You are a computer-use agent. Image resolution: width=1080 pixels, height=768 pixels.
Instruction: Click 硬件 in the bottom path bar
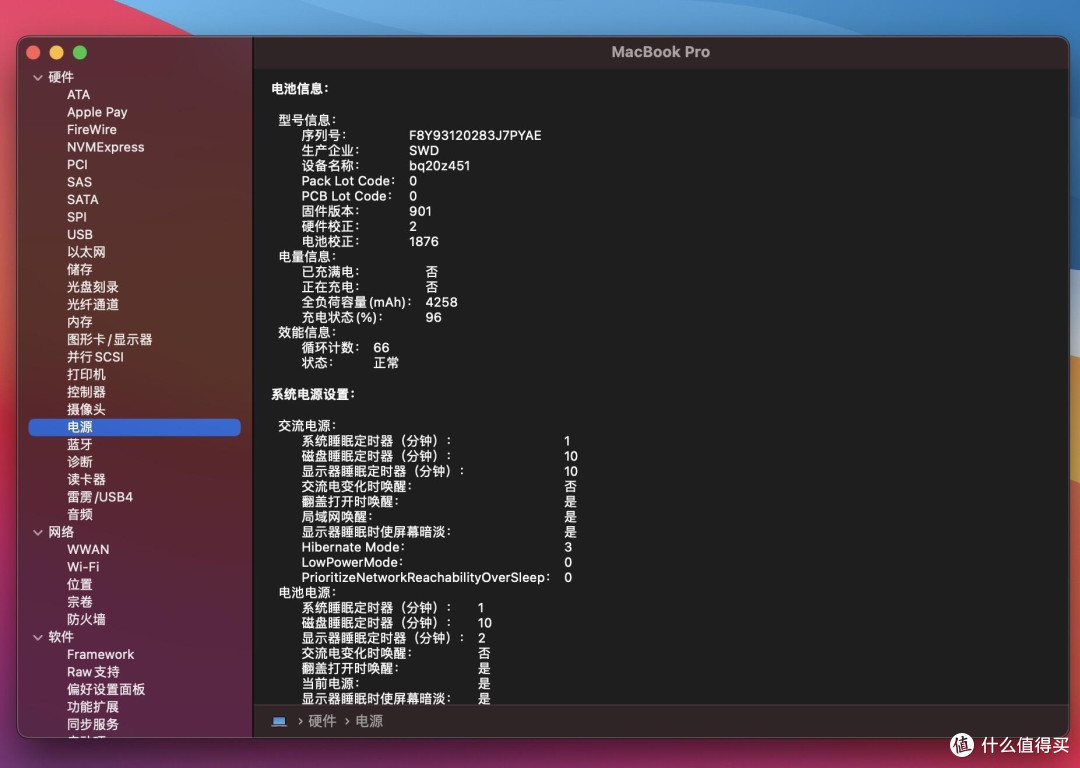pos(322,721)
